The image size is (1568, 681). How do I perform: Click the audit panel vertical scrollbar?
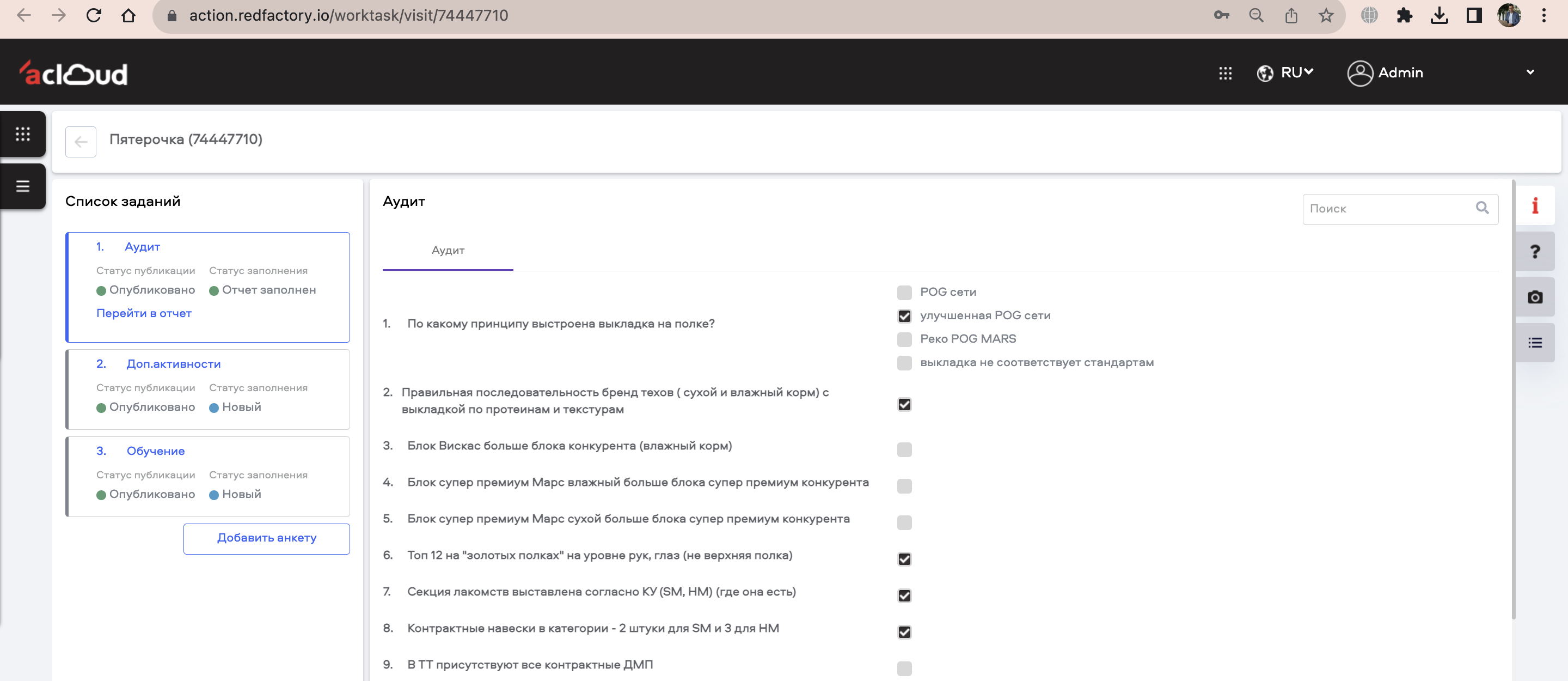coord(1513,399)
